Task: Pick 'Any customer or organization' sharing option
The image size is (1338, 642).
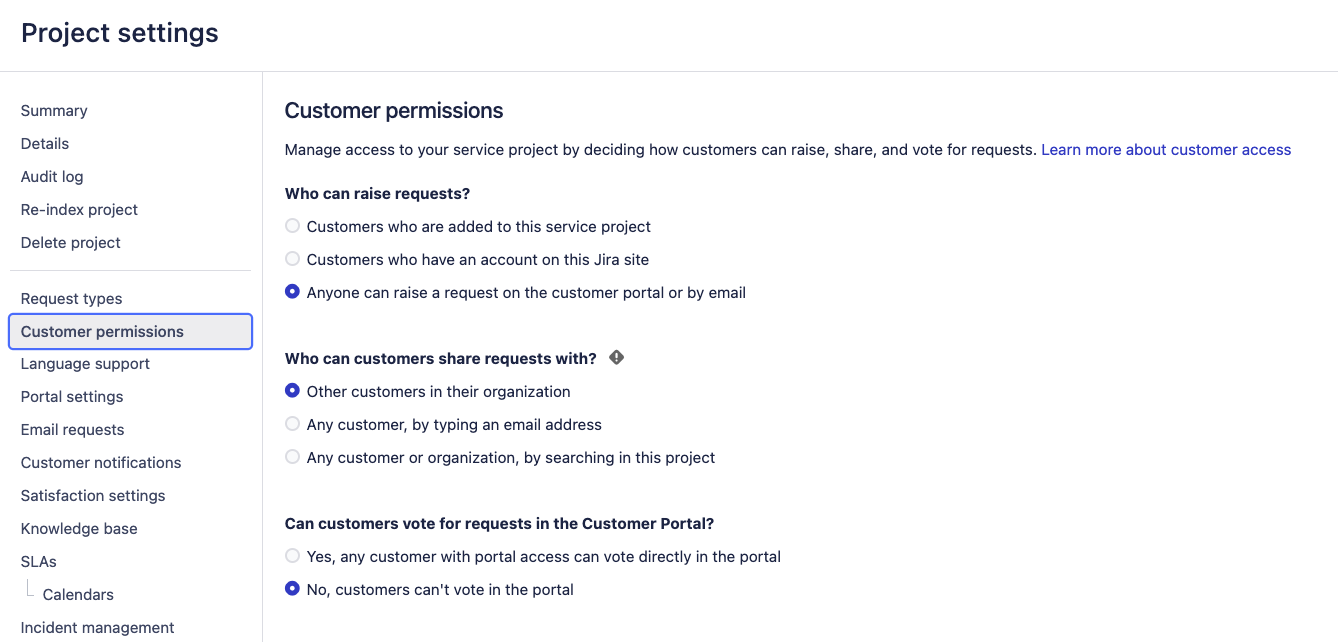Action: [x=292, y=457]
